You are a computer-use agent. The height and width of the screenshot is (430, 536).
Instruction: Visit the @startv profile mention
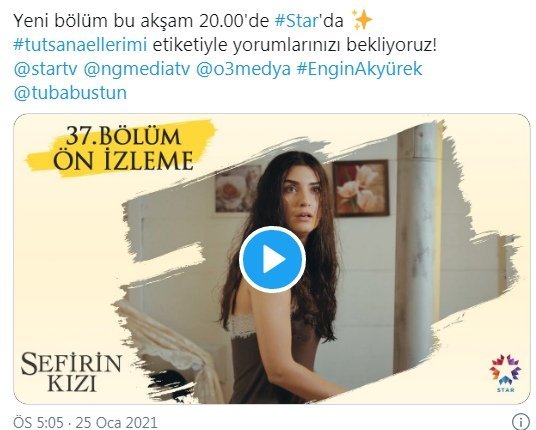pos(45,69)
